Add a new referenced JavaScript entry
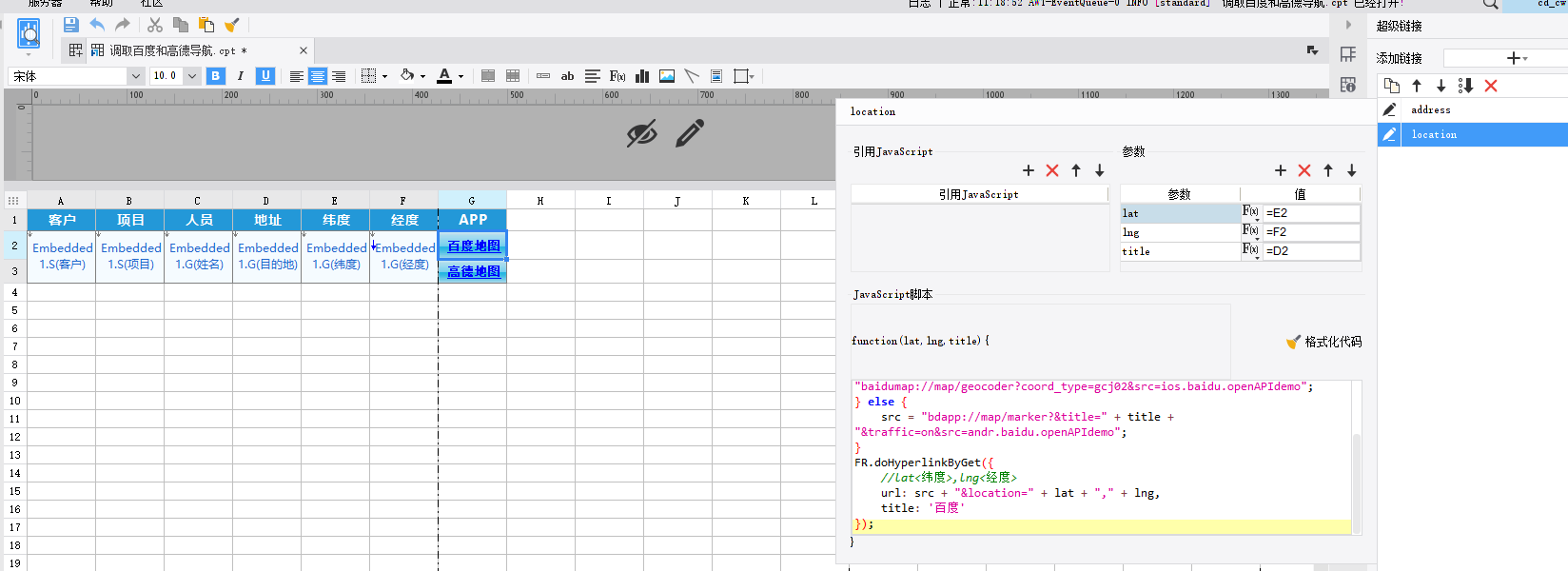The image size is (1568, 571). click(1028, 170)
